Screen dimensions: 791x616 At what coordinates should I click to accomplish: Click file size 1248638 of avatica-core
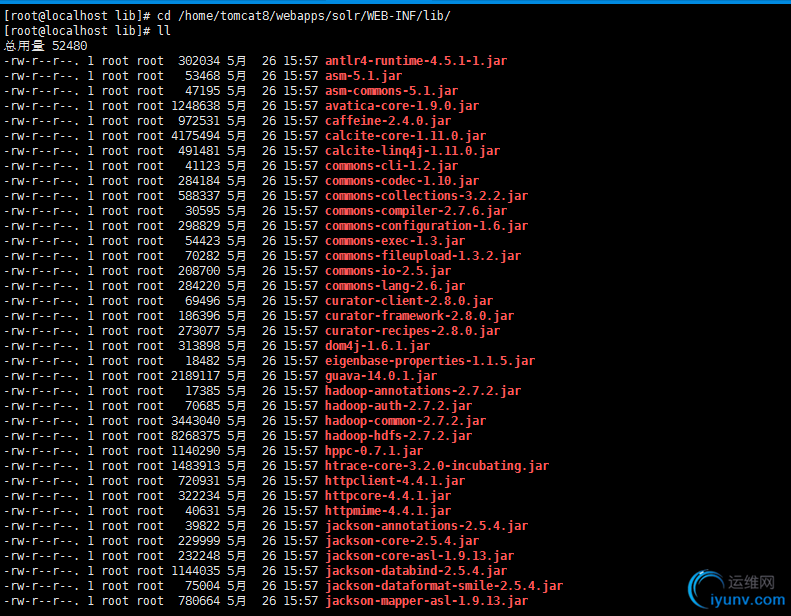coord(196,106)
